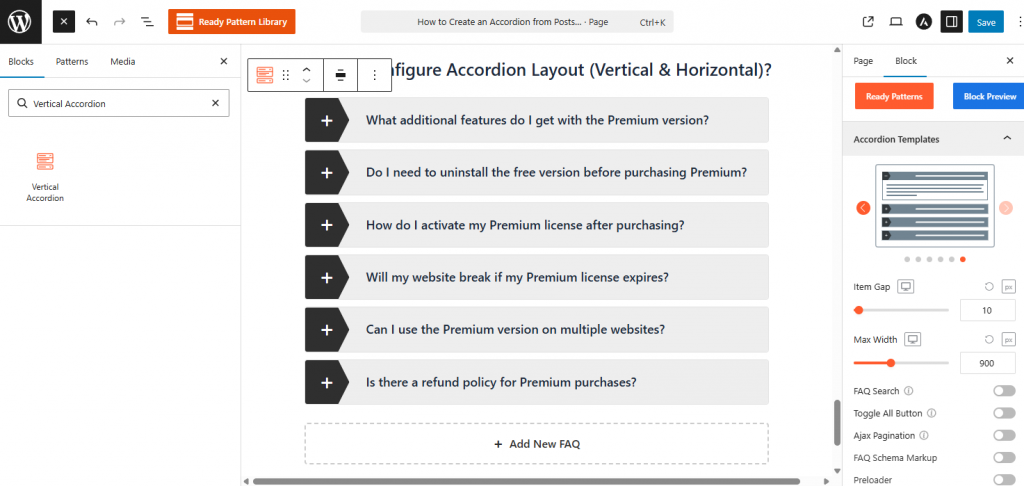Screen dimensions: 1024x486
Task: Click the block drag handle icon
Action: point(286,75)
